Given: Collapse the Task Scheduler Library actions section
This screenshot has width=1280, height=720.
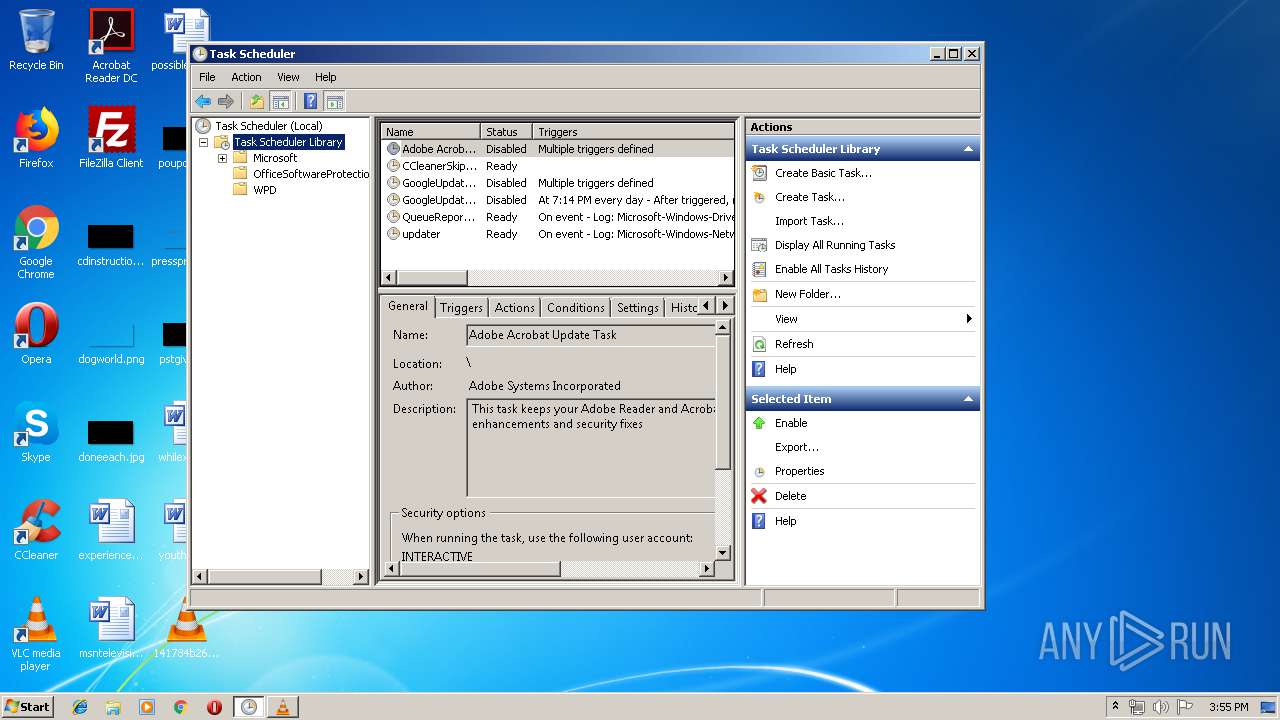Looking at the screenshot, I should pos(967,149).
